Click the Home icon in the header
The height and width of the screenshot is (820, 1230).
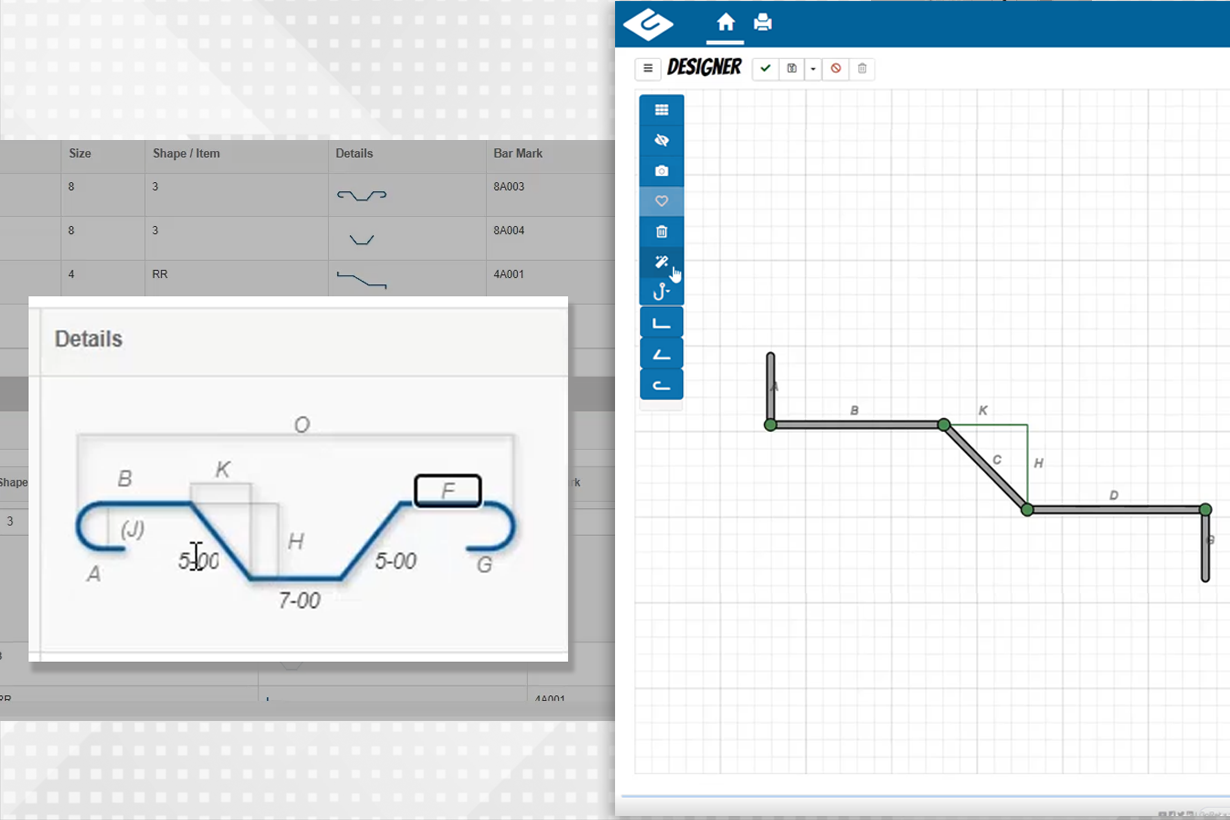726,23
